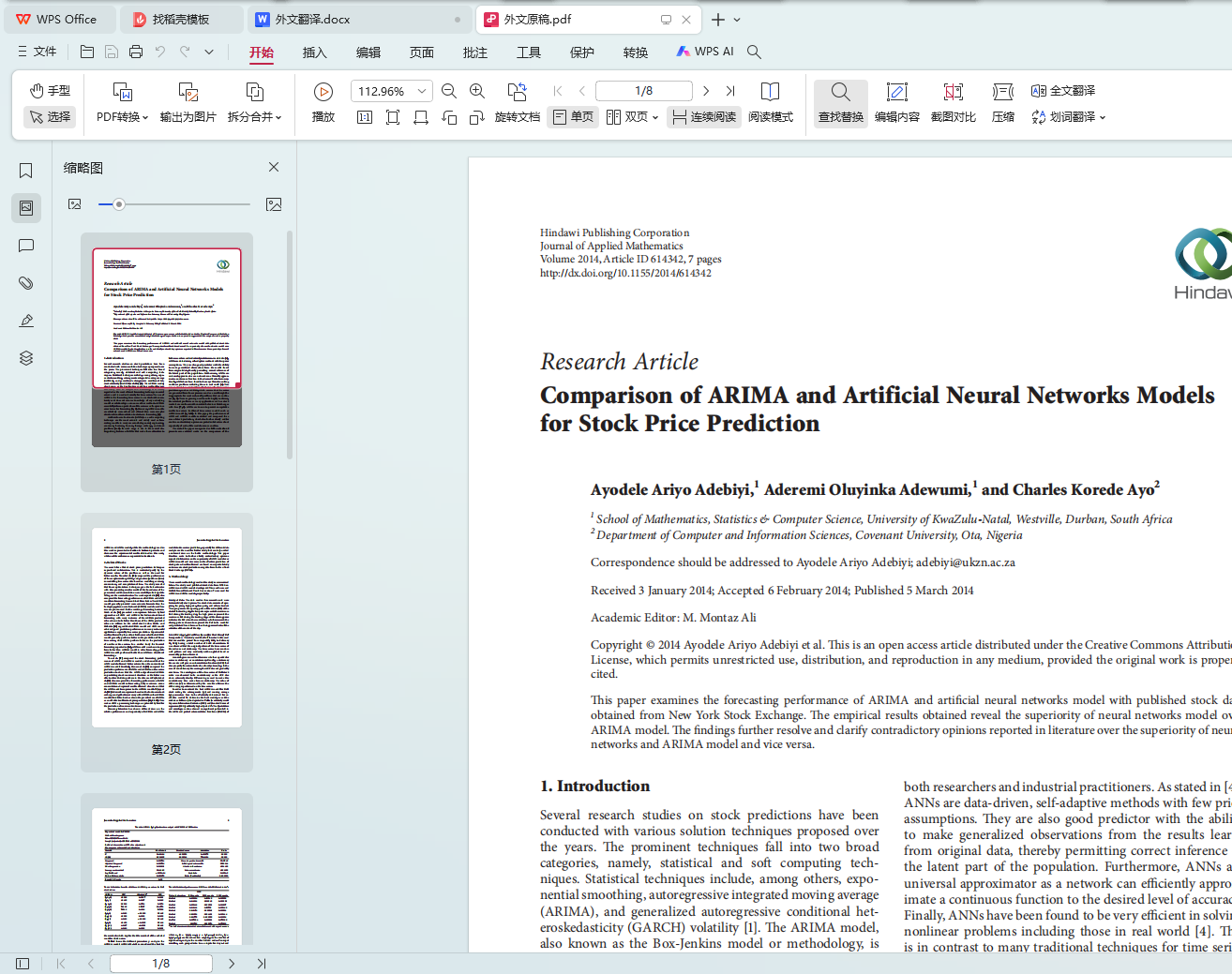Zoom out with the minus magnifier
Screen dimensions: 1232x974
pos(449,91)
